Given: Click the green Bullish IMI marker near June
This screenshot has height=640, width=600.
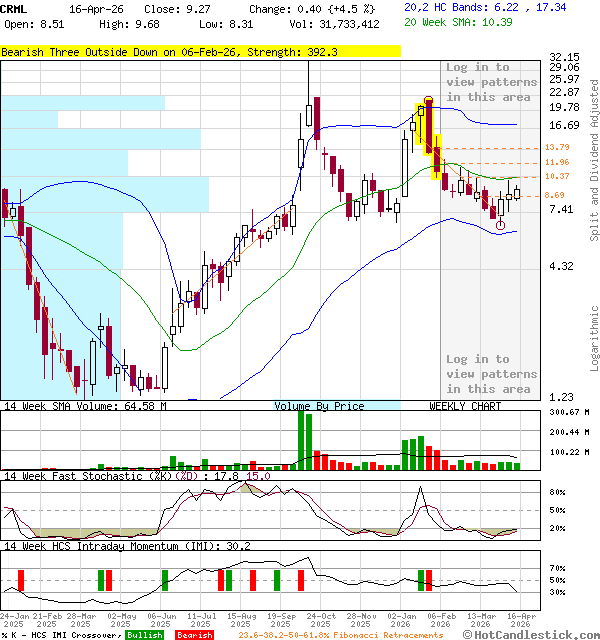Looking at the screenshot, I should 164,580.
